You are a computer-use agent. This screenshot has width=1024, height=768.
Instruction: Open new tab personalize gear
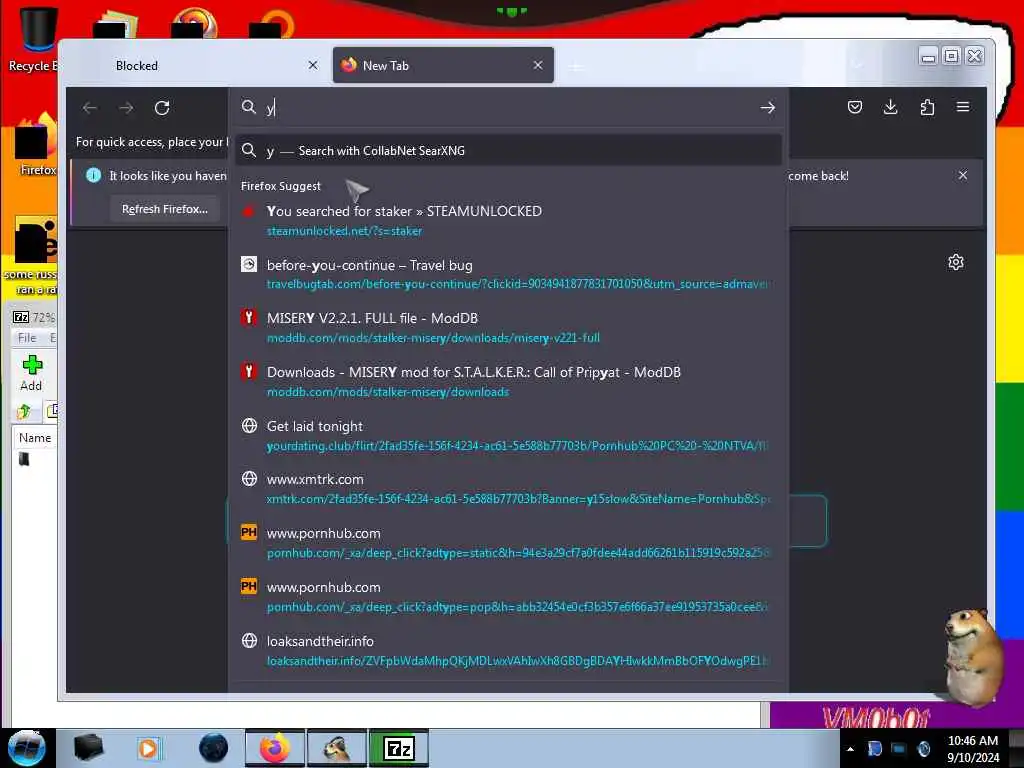[955, 263]
